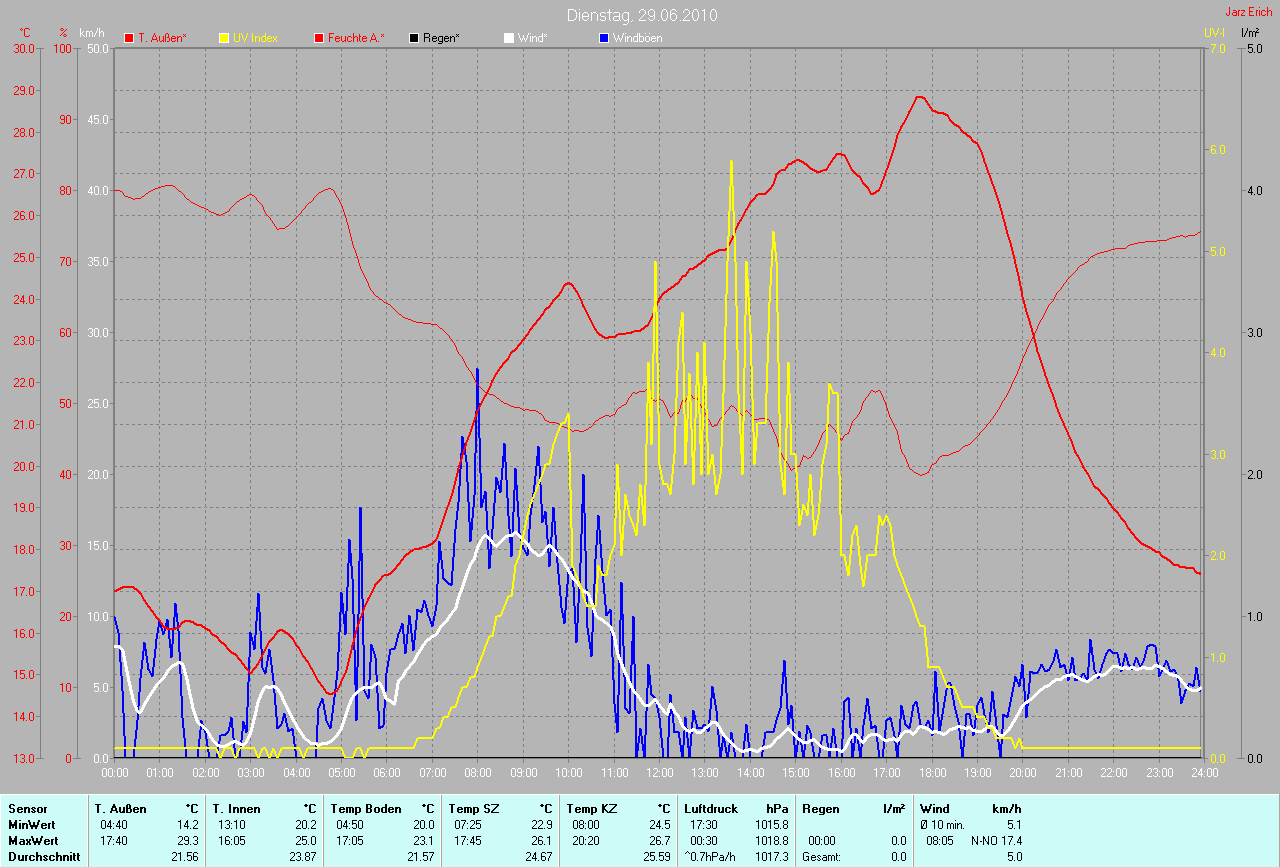
Task: Click the 'Ø 10 min.' wind label
Action: pyautogui.click(x=942, y=825)
